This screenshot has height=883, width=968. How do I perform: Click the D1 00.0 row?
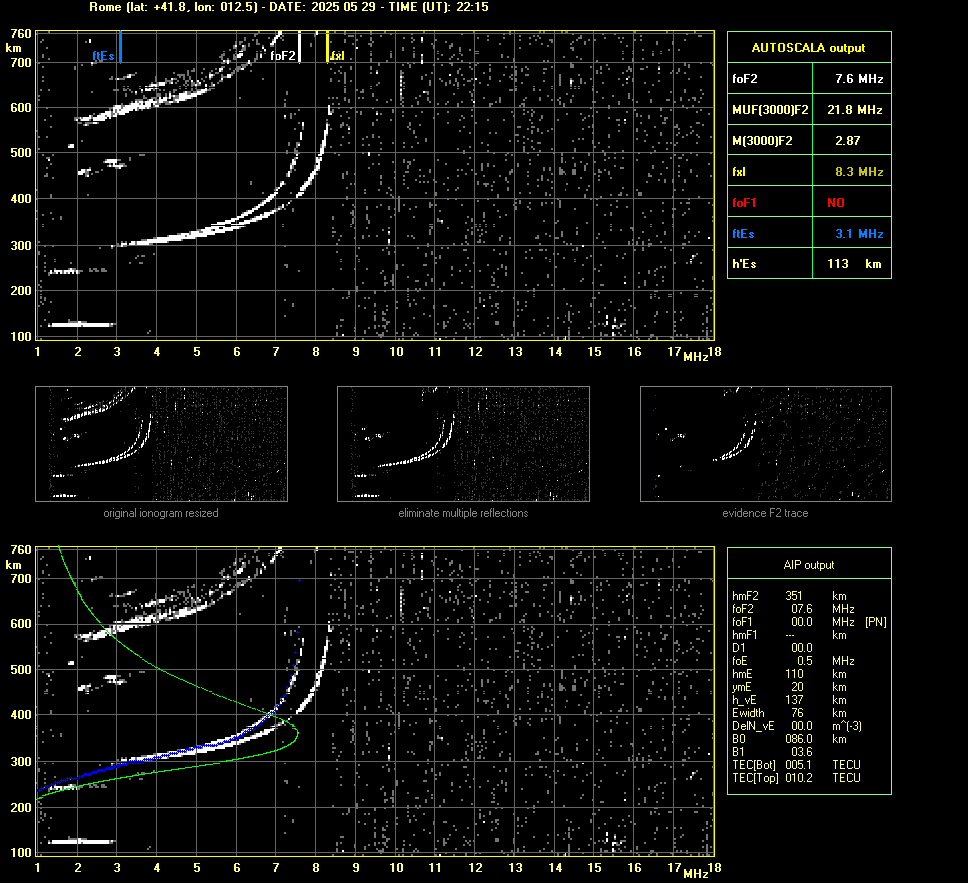tap(772, 648)
